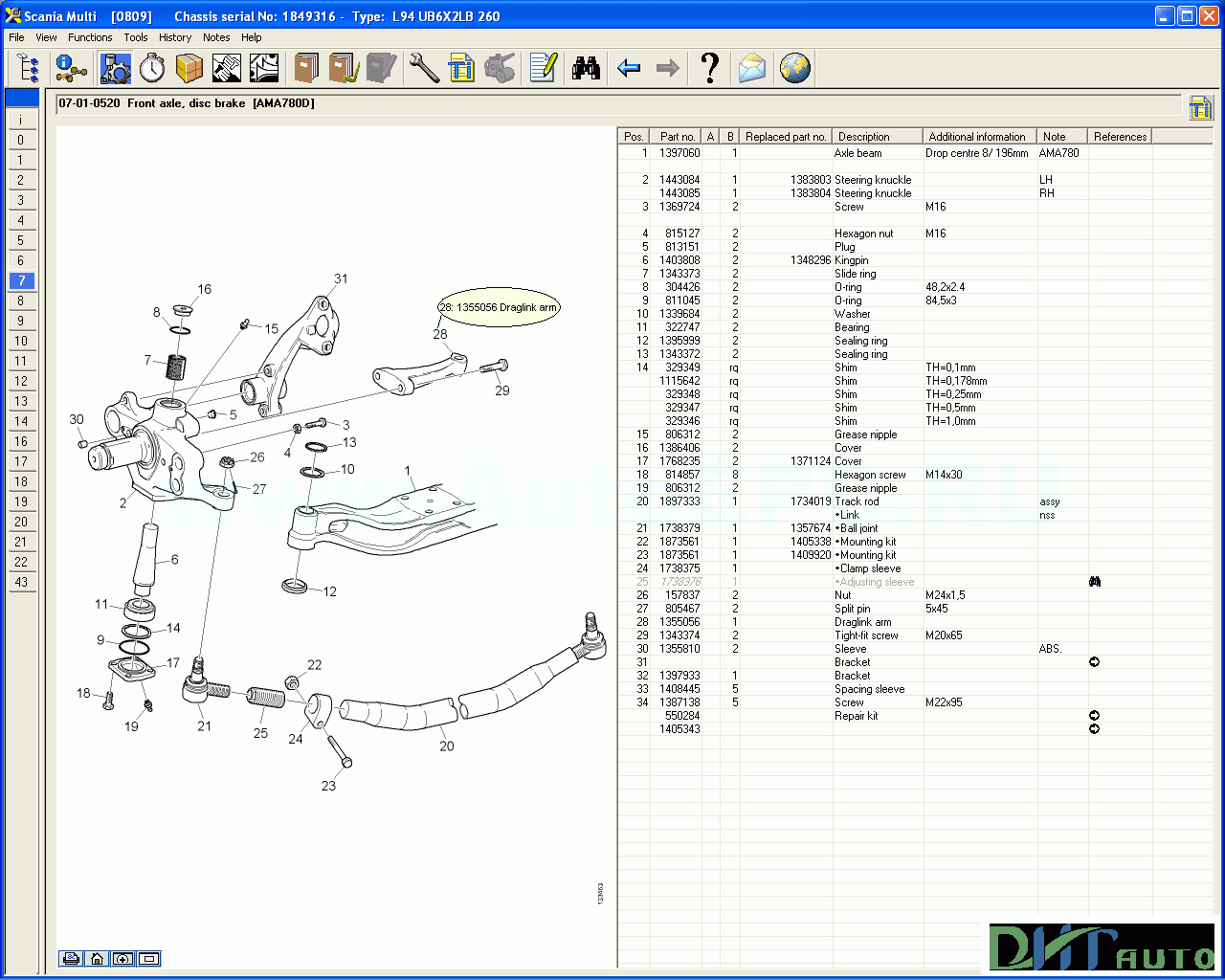1225x980 pixels.
Task: Select the highlighted spare parts catalogue icon
Action: click(x=115, y=68)
